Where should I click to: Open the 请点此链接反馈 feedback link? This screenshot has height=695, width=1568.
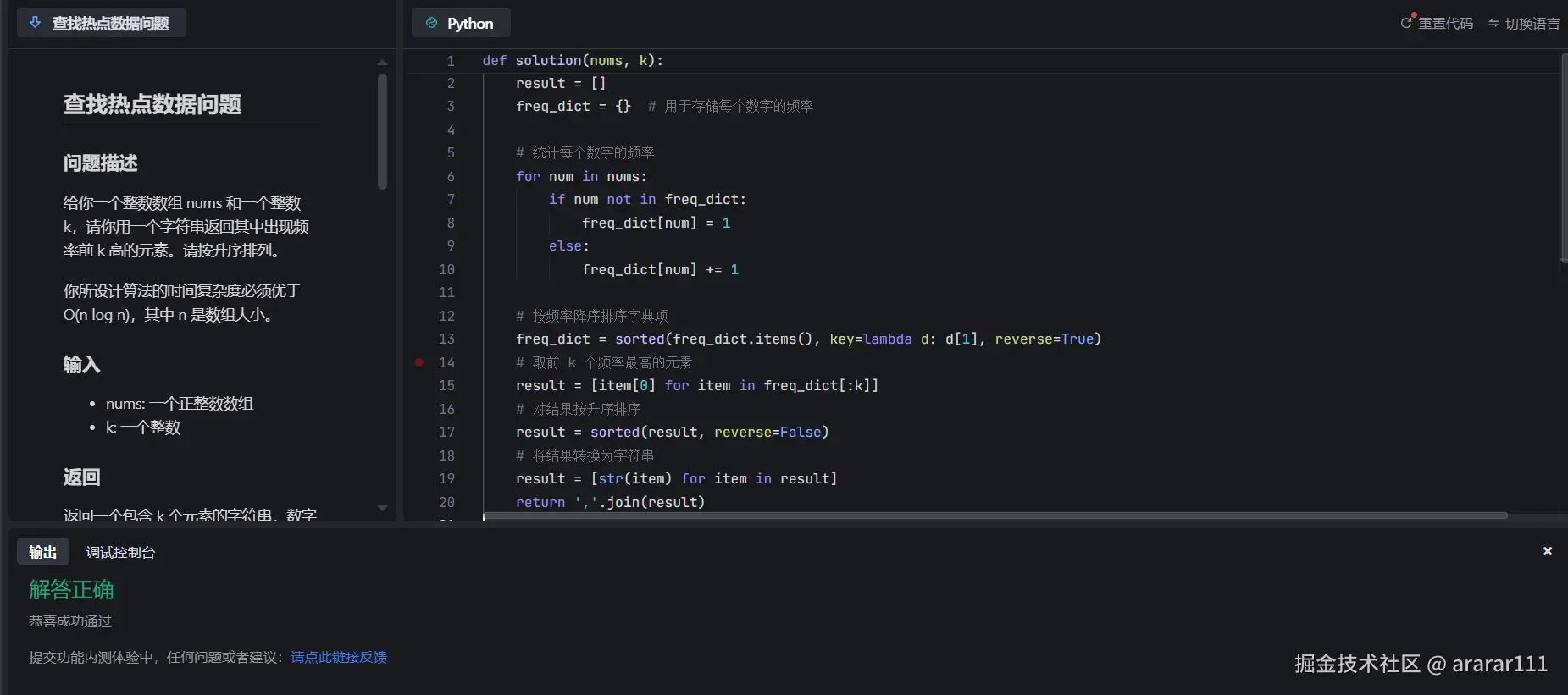click(339, 657)
